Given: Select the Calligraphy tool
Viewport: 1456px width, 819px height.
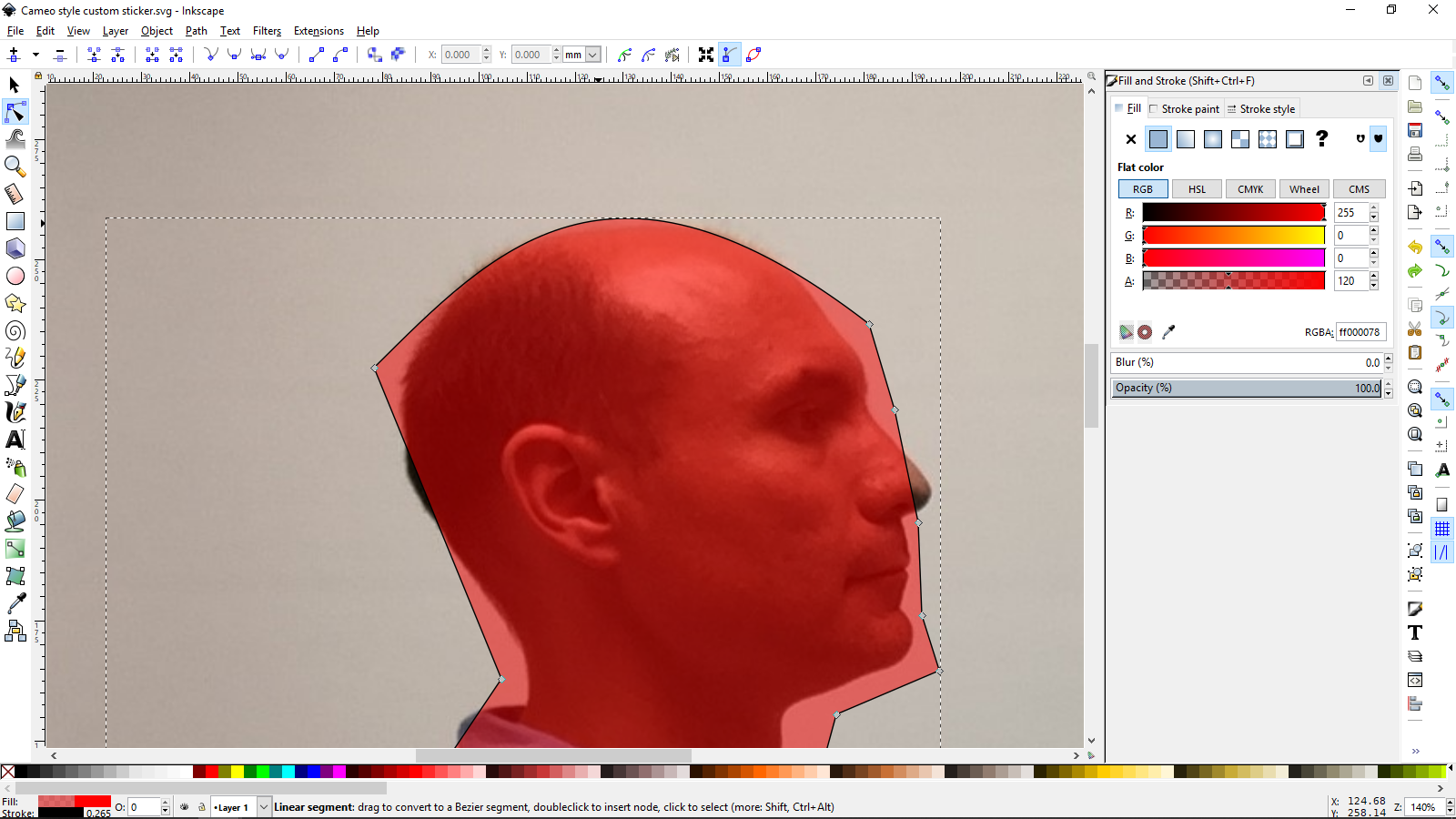Looking at the screenshot, I should (14, 412).
